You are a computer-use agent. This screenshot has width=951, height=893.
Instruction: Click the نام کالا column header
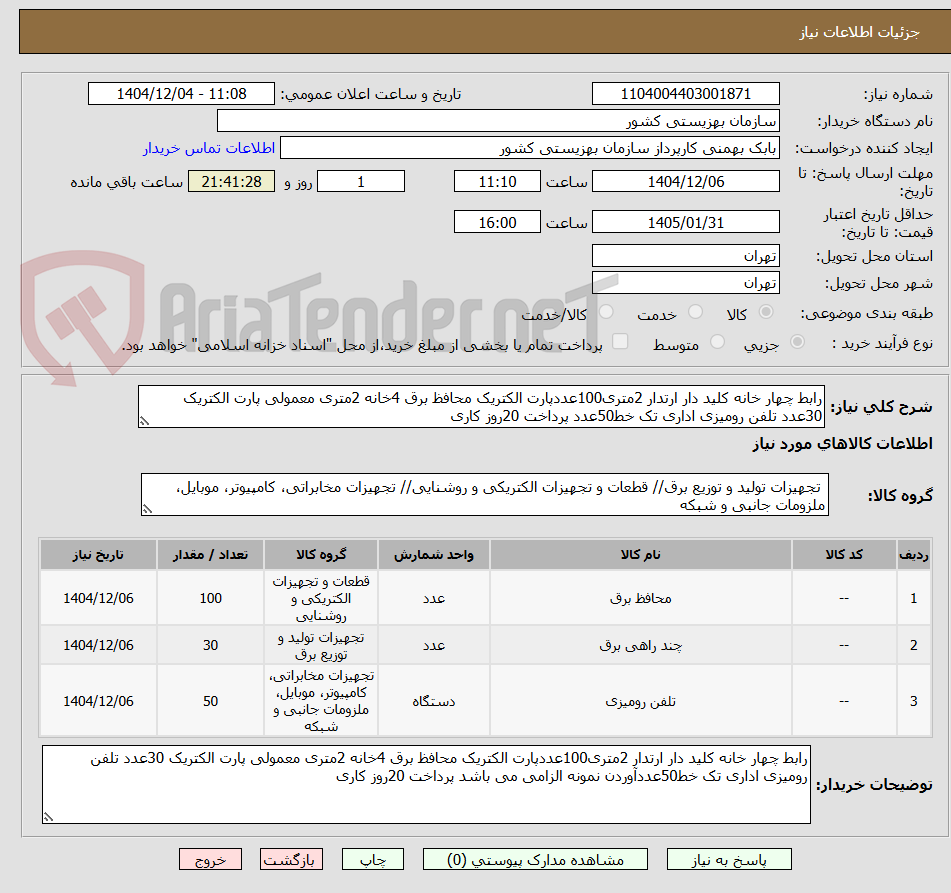[x=640, y=554]
